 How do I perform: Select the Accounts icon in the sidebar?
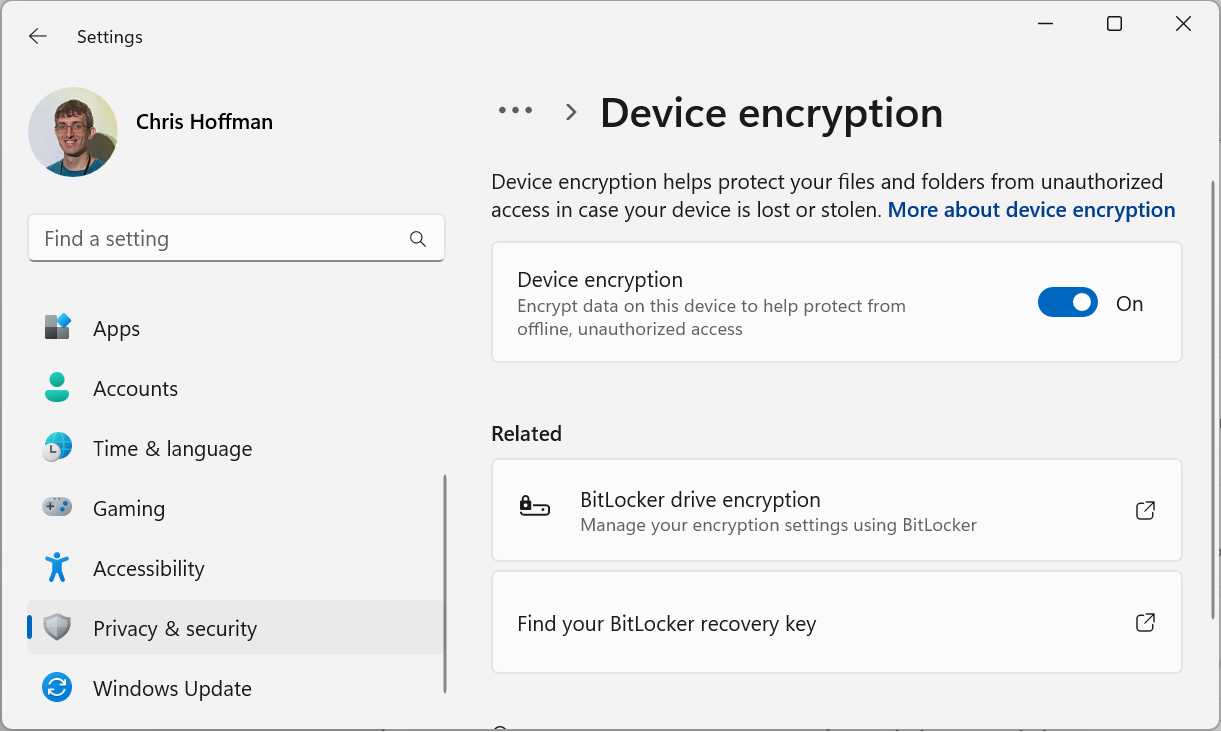pyautogui.click(x=57, y=388)
